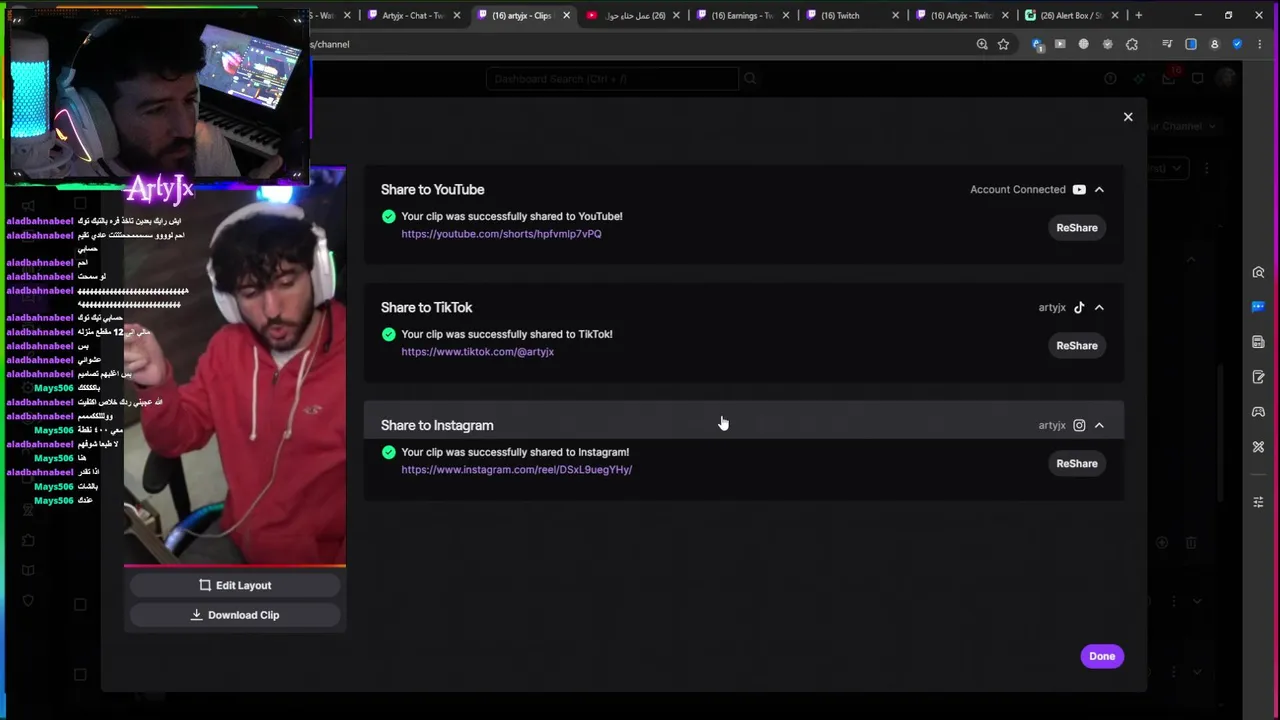This screenshot has width=1280, height=720.
Task: Click the Share to YouTube heading
Action: [x=432, y=190]
